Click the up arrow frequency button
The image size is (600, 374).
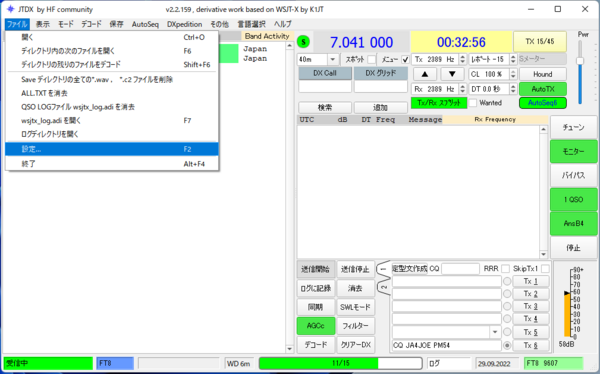(x=424, y=74)
